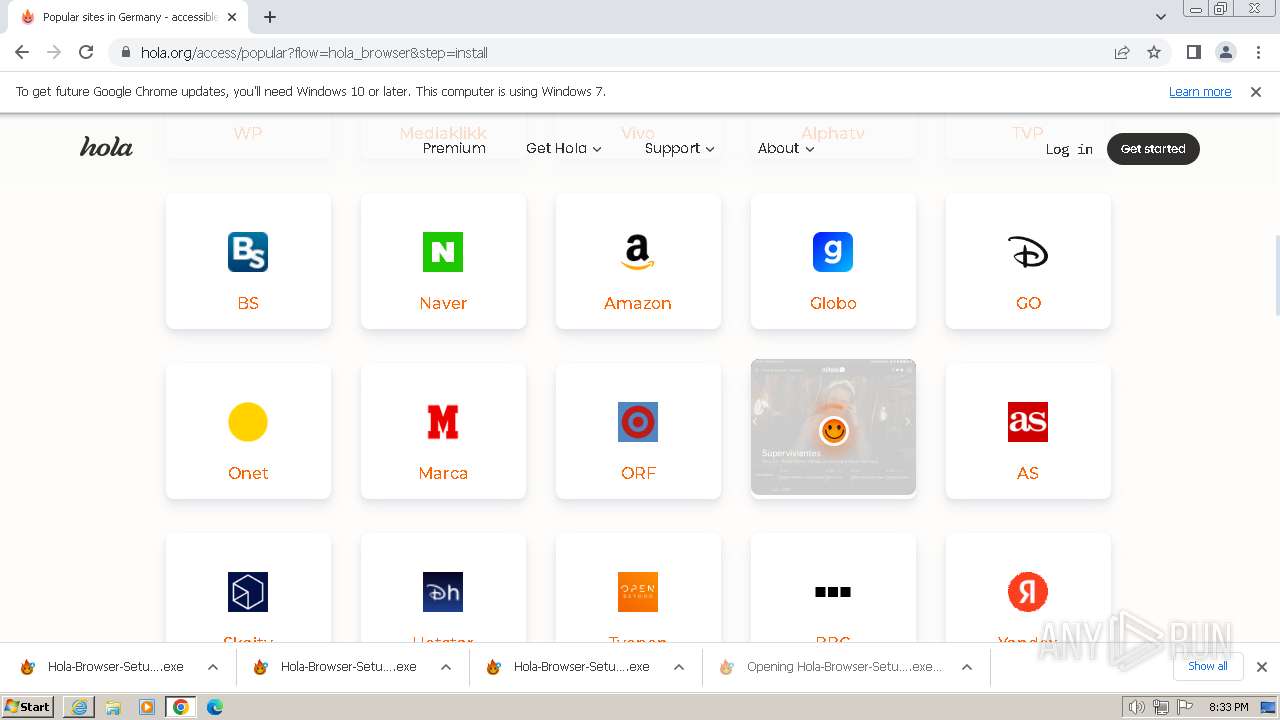Open the tab search dropdown arrow
This screenshot has width=1280, height=720.
click(1161, 17)
